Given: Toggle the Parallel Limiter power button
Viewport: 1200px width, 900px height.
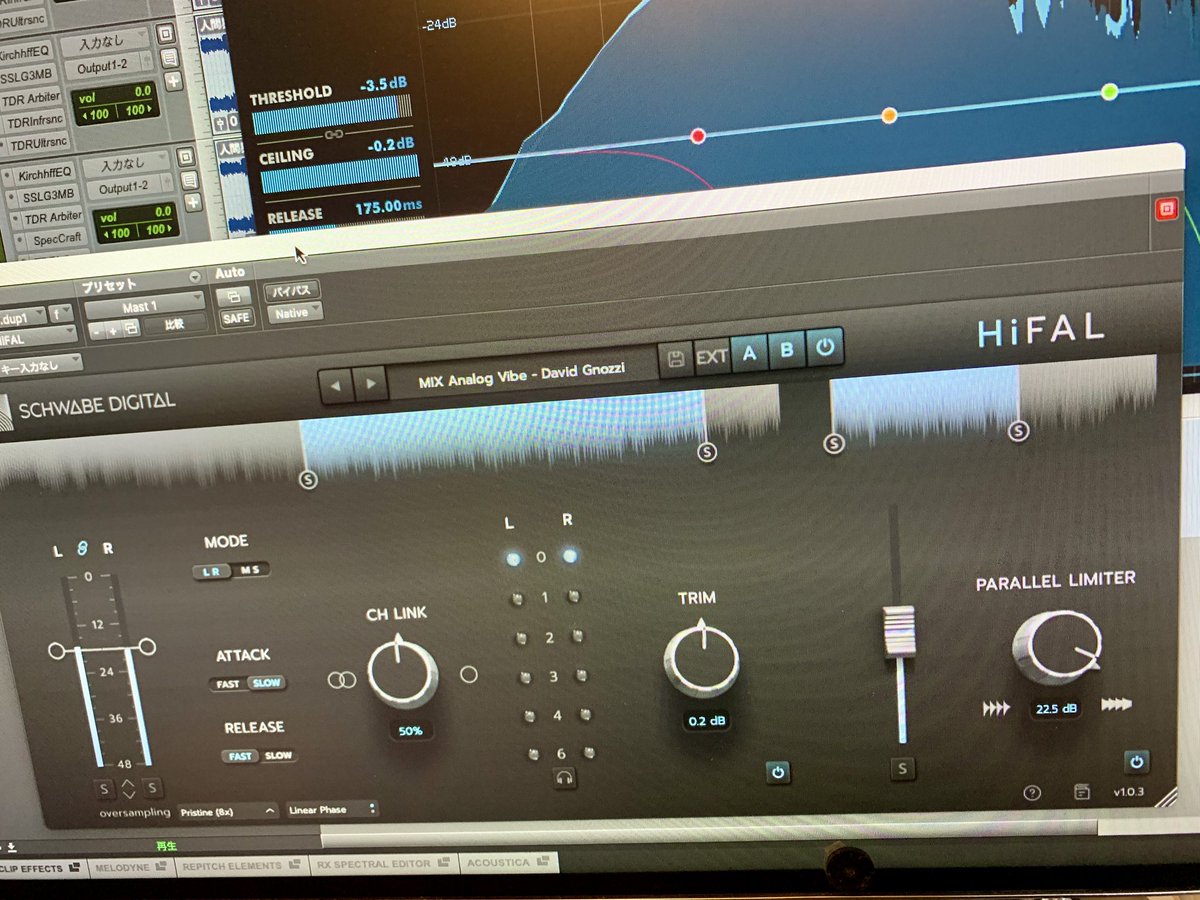Looking at the screenshot, I should point(1135,762).
